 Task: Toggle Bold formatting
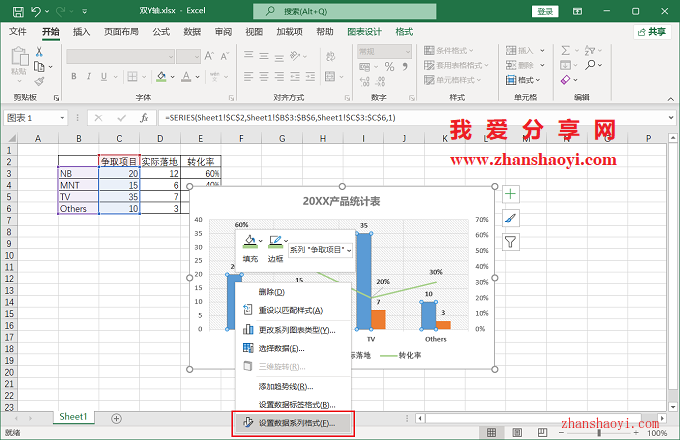[x=74, y=77]
